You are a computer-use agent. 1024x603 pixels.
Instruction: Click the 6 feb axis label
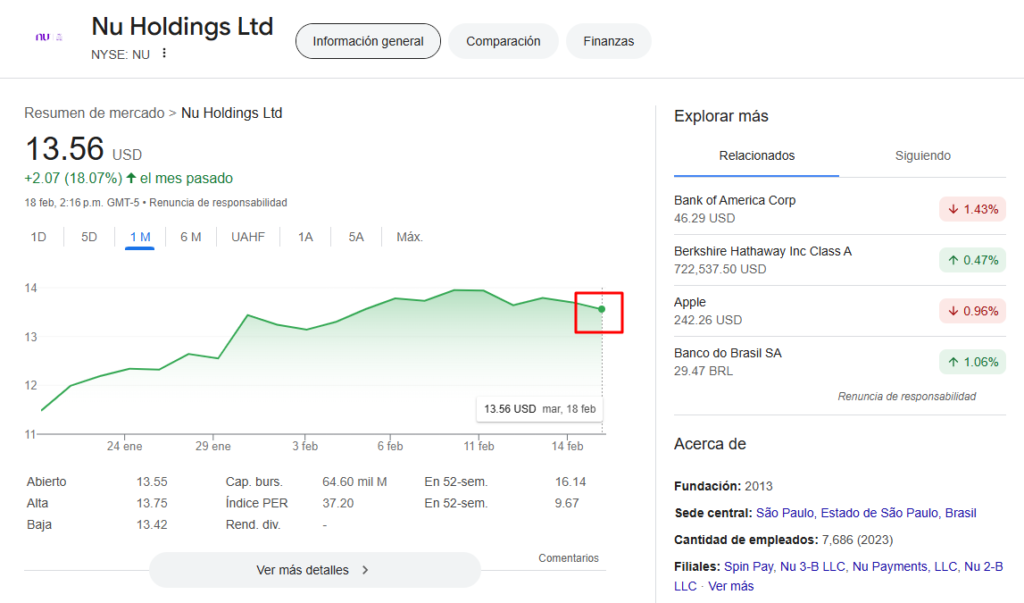pyautogui.click(x=390, y=446)
